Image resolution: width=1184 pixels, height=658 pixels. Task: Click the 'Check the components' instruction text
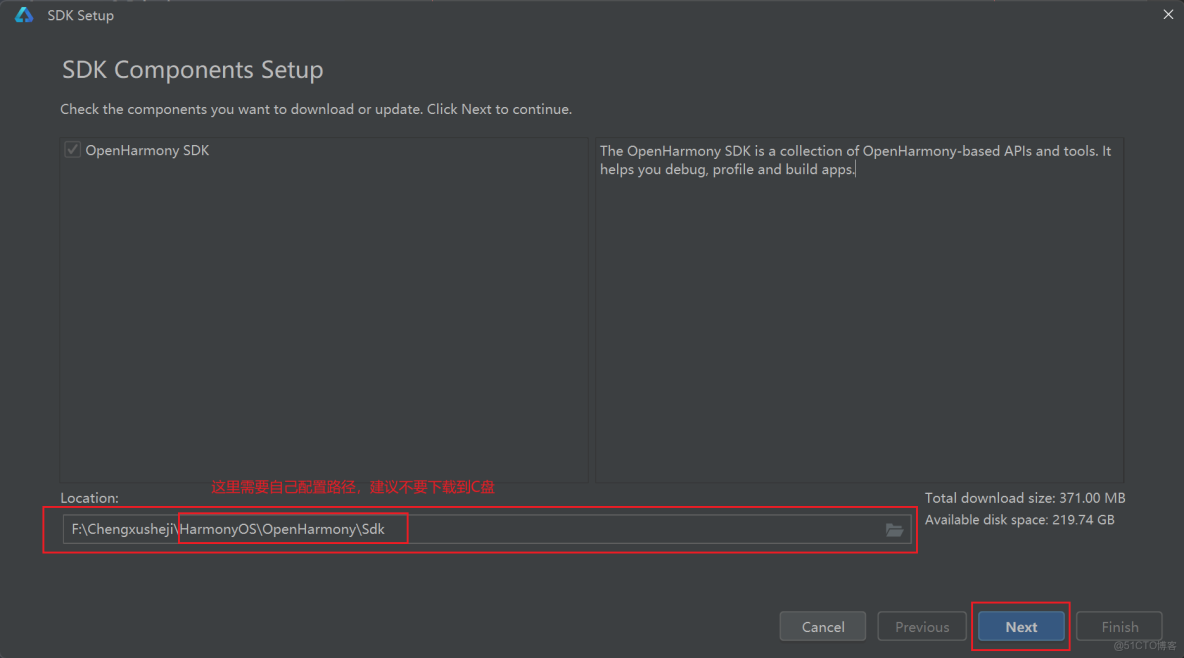(x=316, y=109)
